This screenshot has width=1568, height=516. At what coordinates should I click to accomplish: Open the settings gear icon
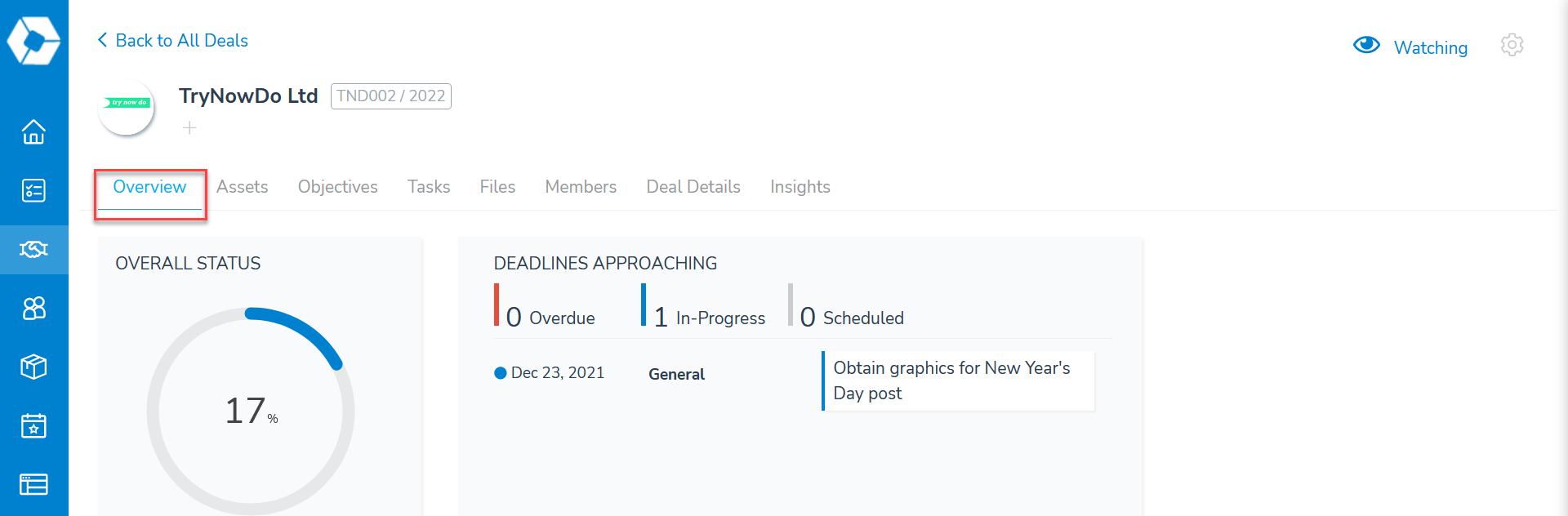(x=1512, y=45)
